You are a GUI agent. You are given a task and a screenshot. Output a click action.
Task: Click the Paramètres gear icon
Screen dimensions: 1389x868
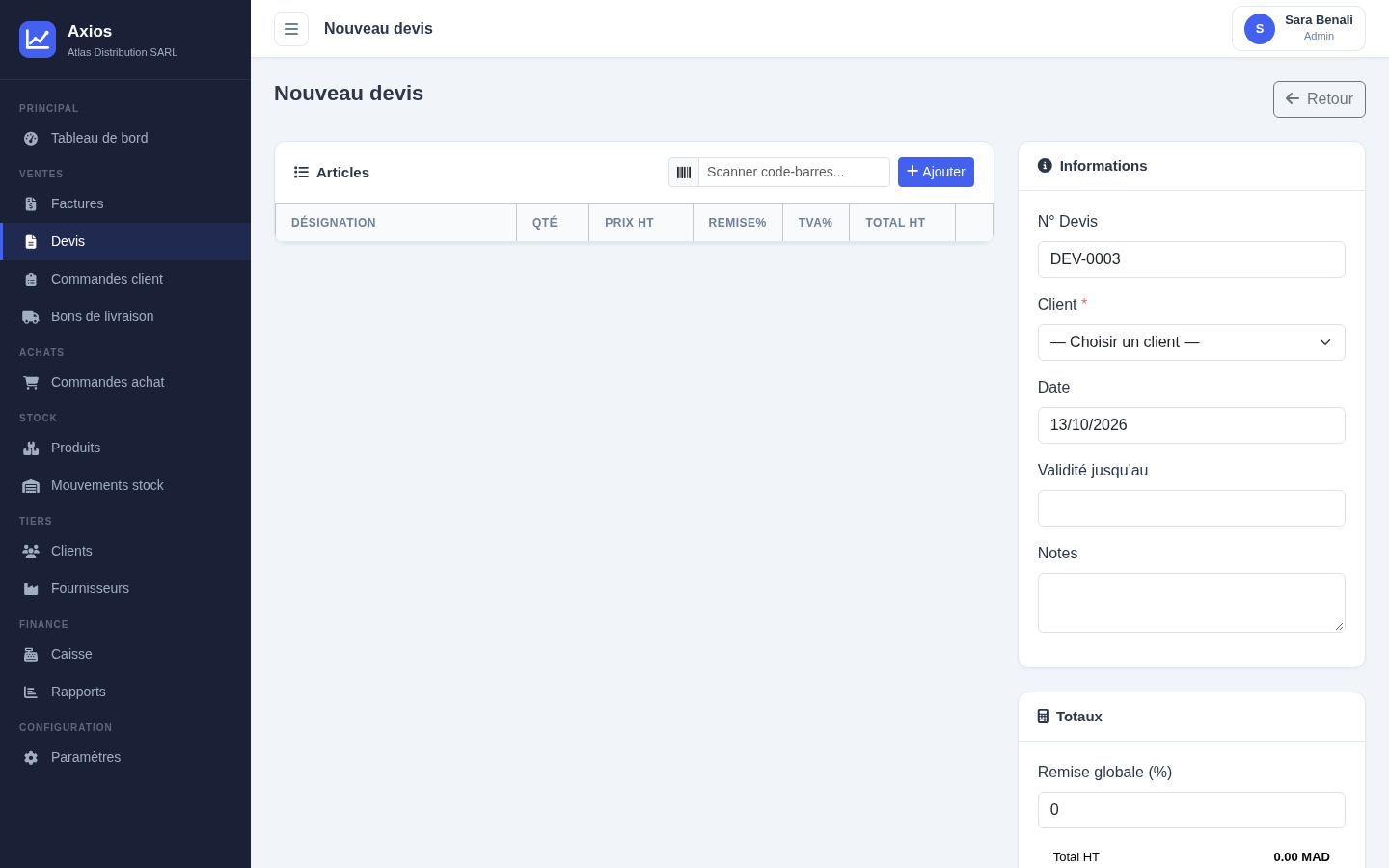31,758
